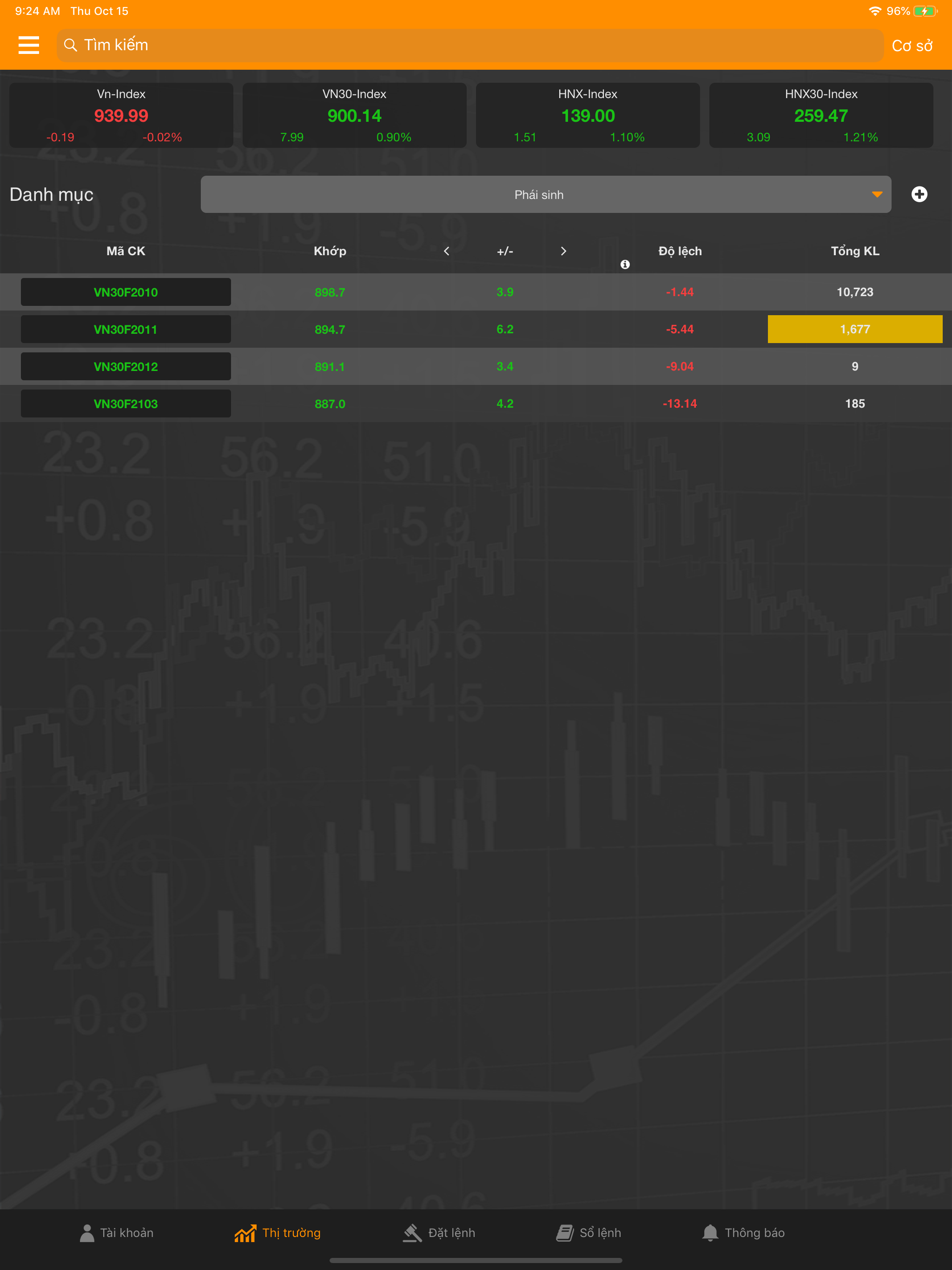Open Sổ lệnh order book tab
The height and width of the screenshot is (1270, 952).
coord(588,1233)
